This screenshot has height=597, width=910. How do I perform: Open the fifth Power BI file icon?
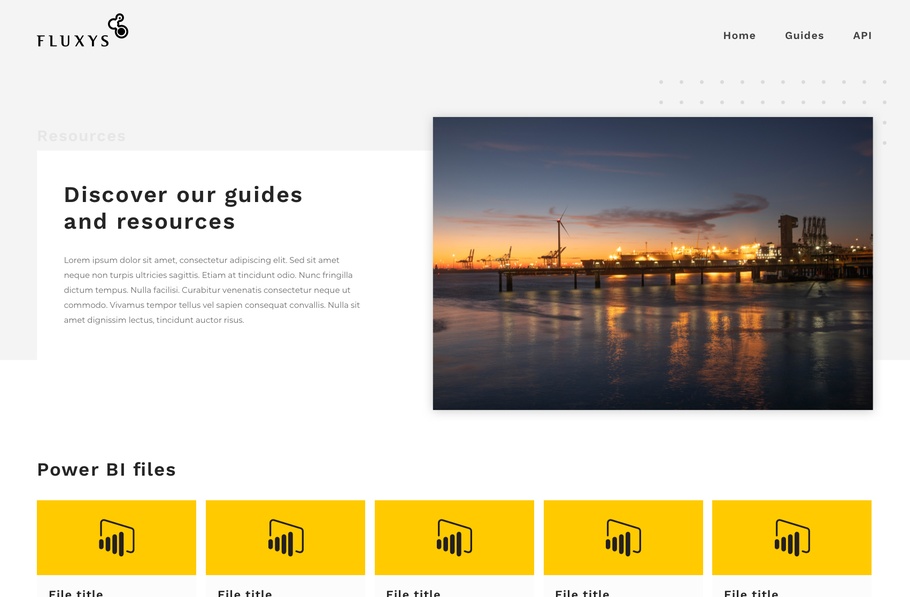pyautogui.click(x=792, y=538)
